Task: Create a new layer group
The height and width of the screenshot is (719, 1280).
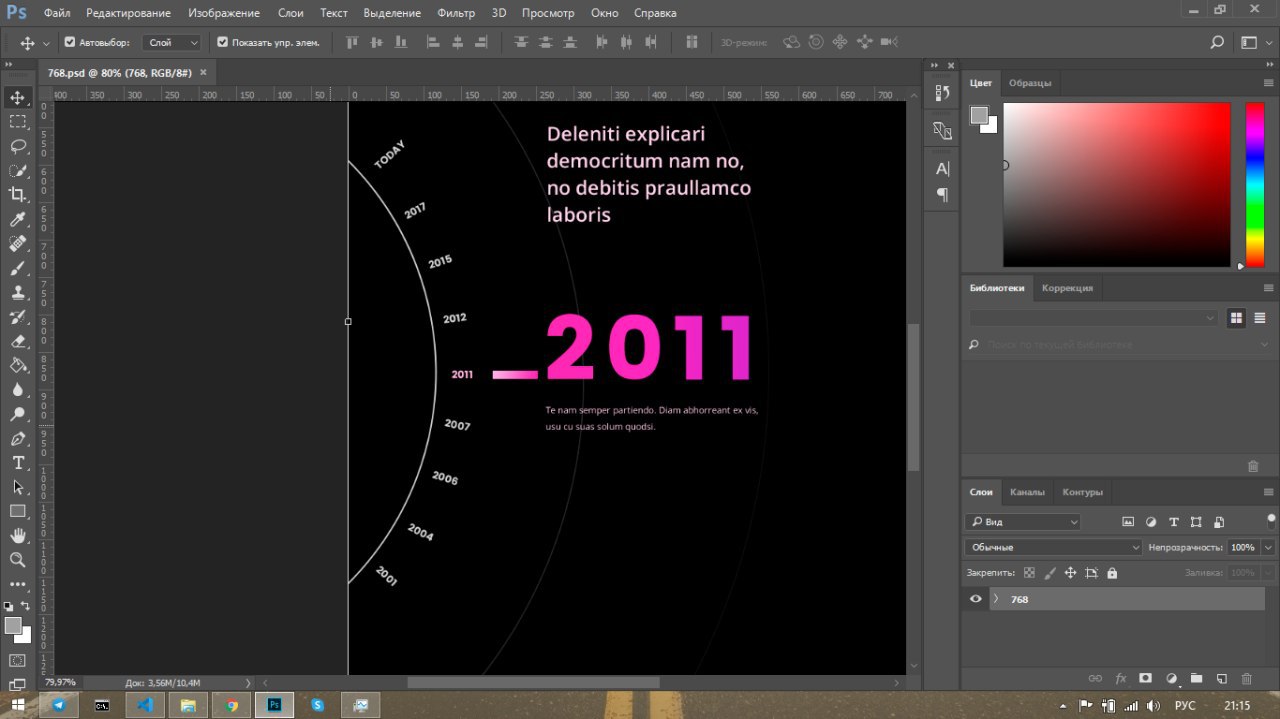Action: [1196, 678]
